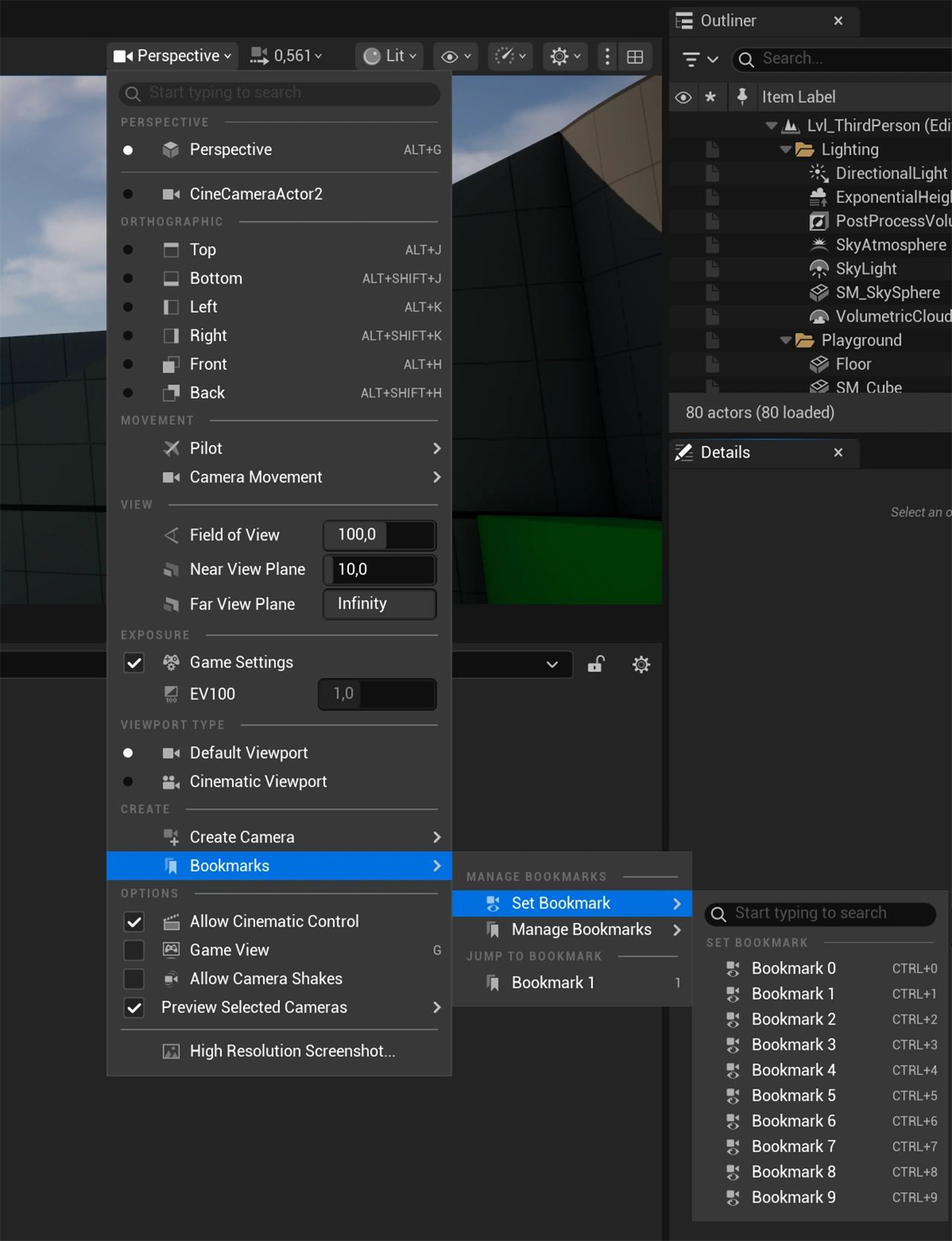Open the Bookmarks submenu

pyautogui.click(x=280, y=866)
